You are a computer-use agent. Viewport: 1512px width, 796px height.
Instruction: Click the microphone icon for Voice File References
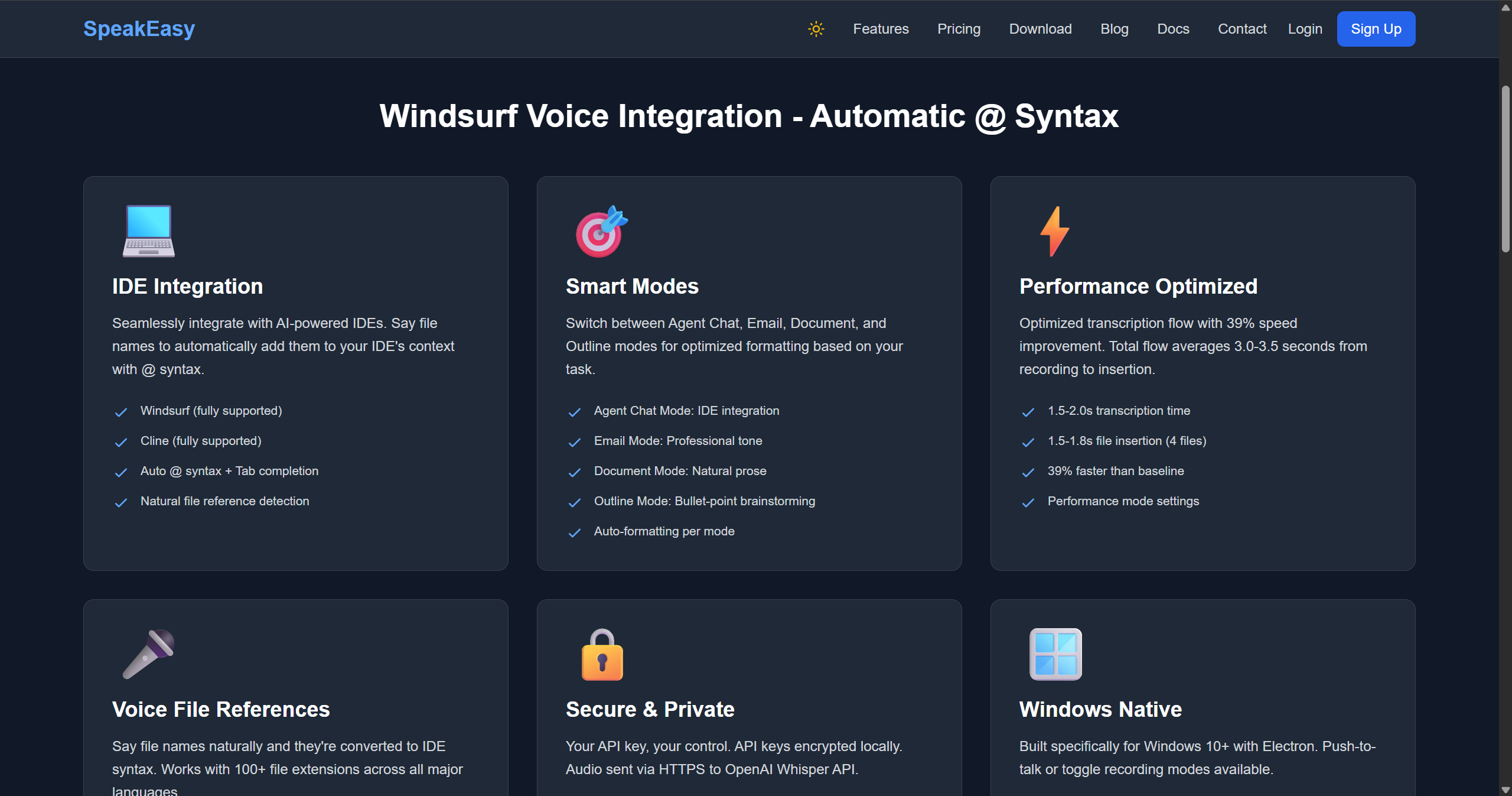click(x=149, y=654)
